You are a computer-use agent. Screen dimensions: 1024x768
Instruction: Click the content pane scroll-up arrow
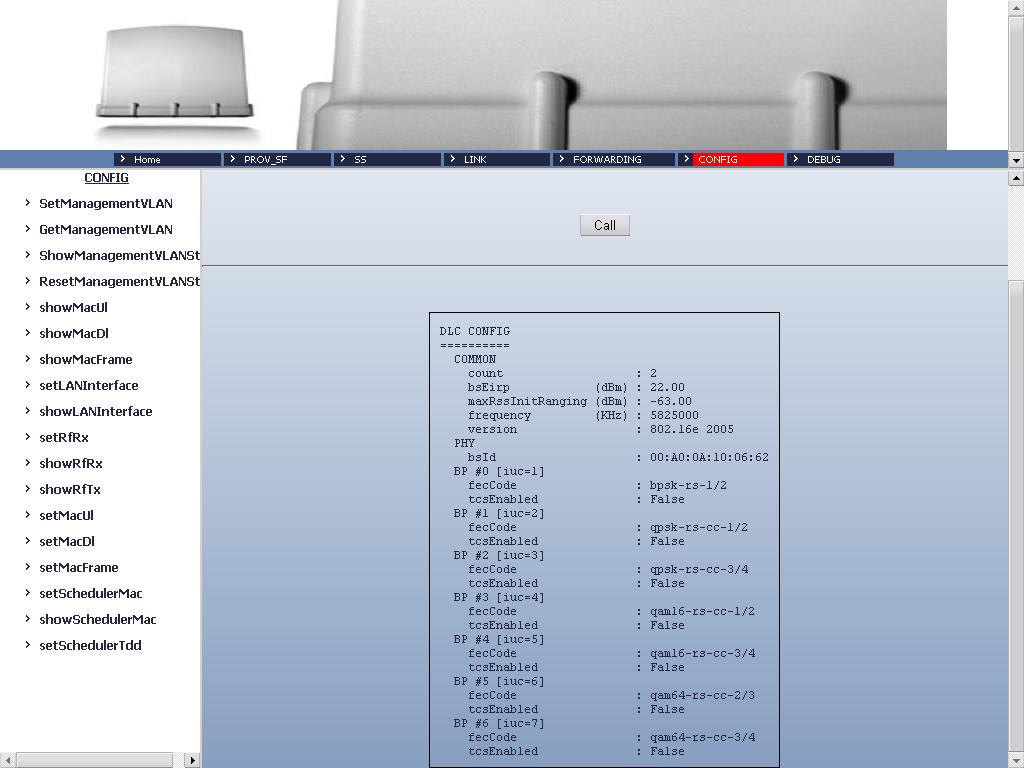1016,178
